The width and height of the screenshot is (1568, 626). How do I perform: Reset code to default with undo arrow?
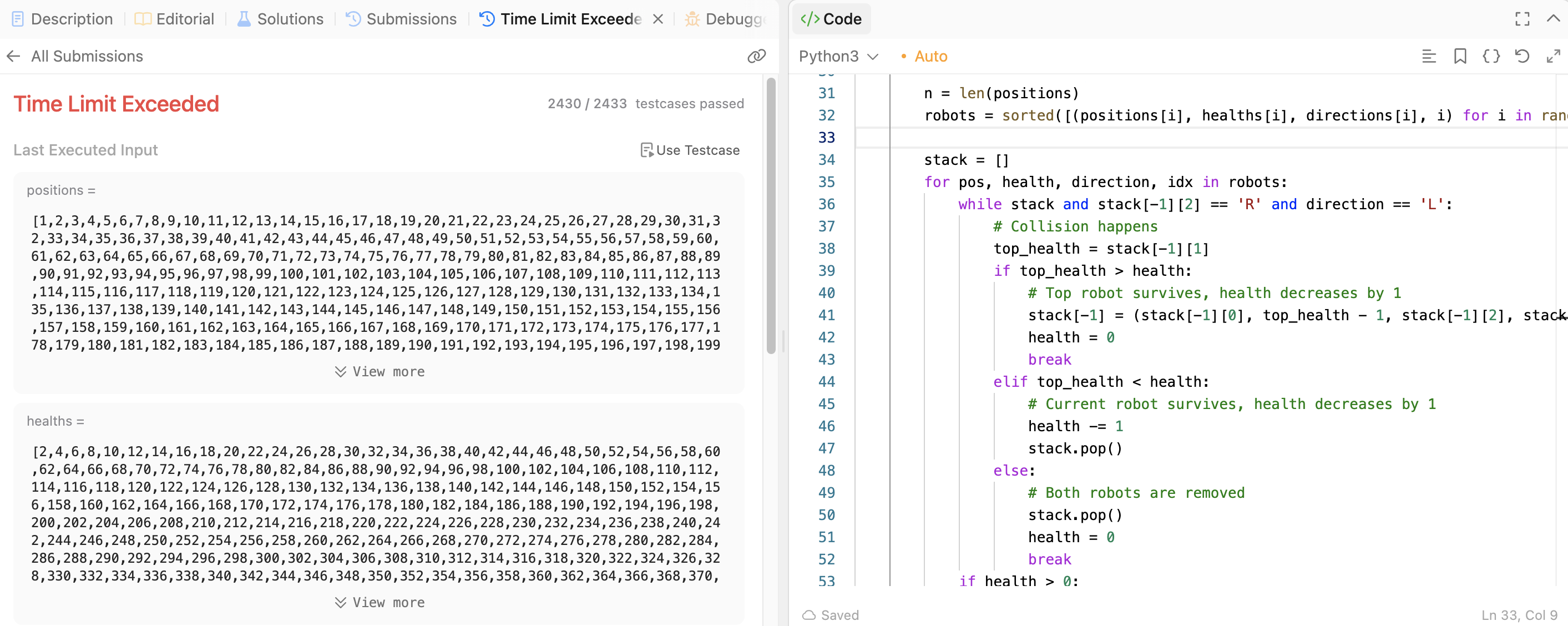1522,56
